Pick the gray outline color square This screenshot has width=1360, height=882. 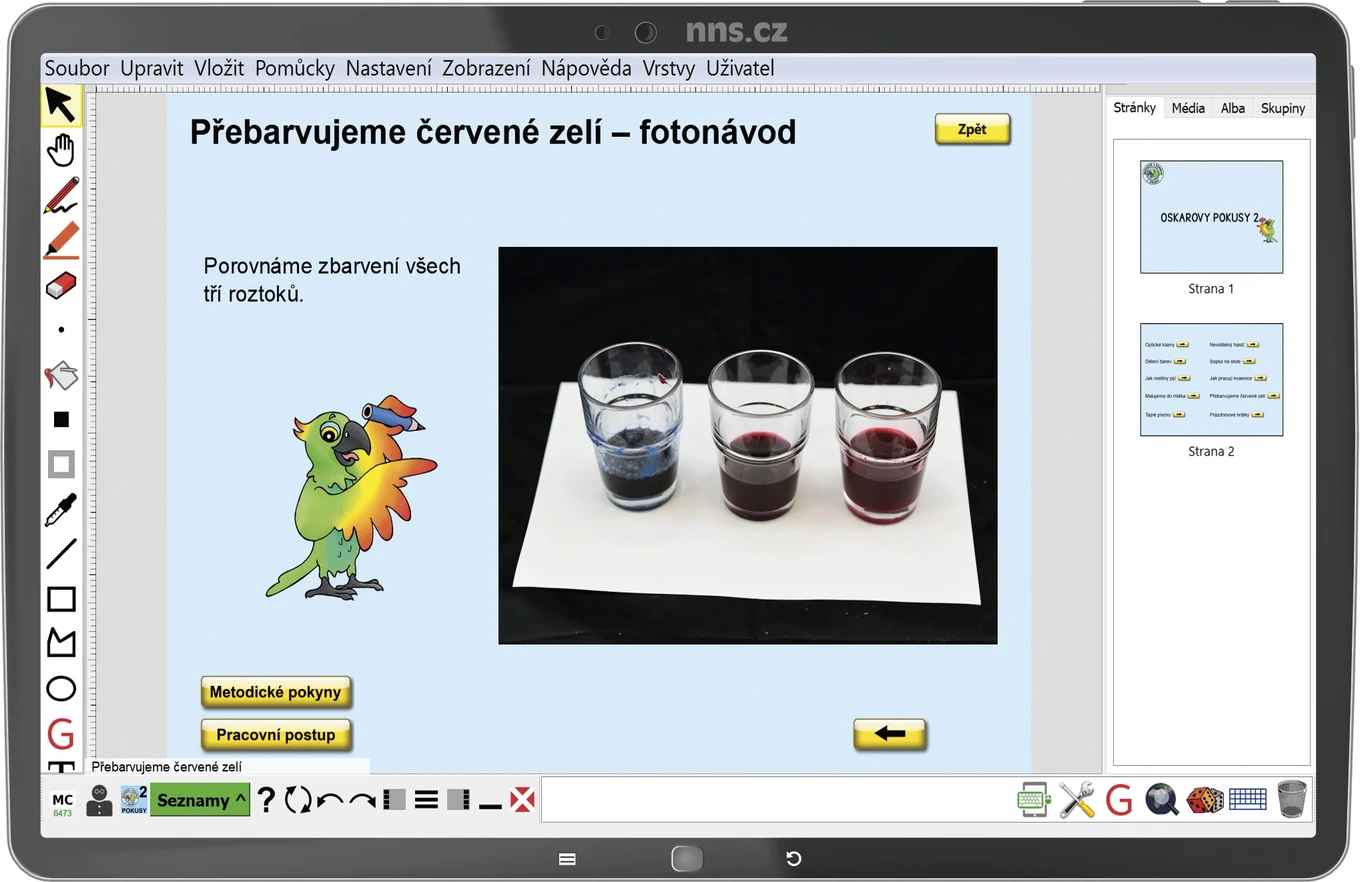coord(61,464)
